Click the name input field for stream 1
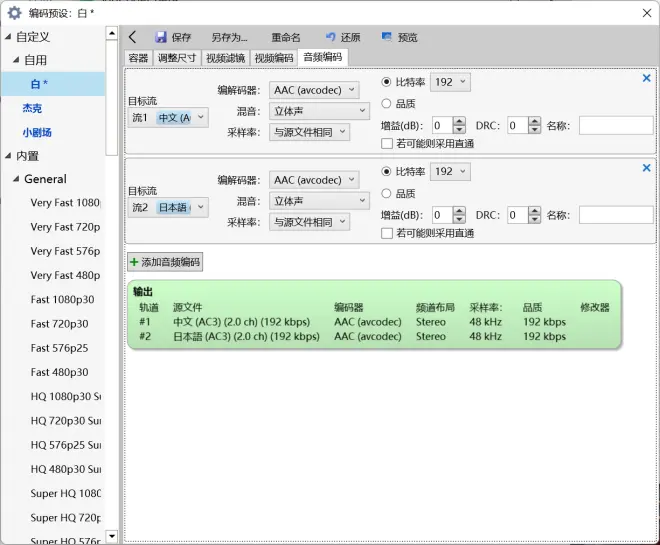 pos(616,125)
